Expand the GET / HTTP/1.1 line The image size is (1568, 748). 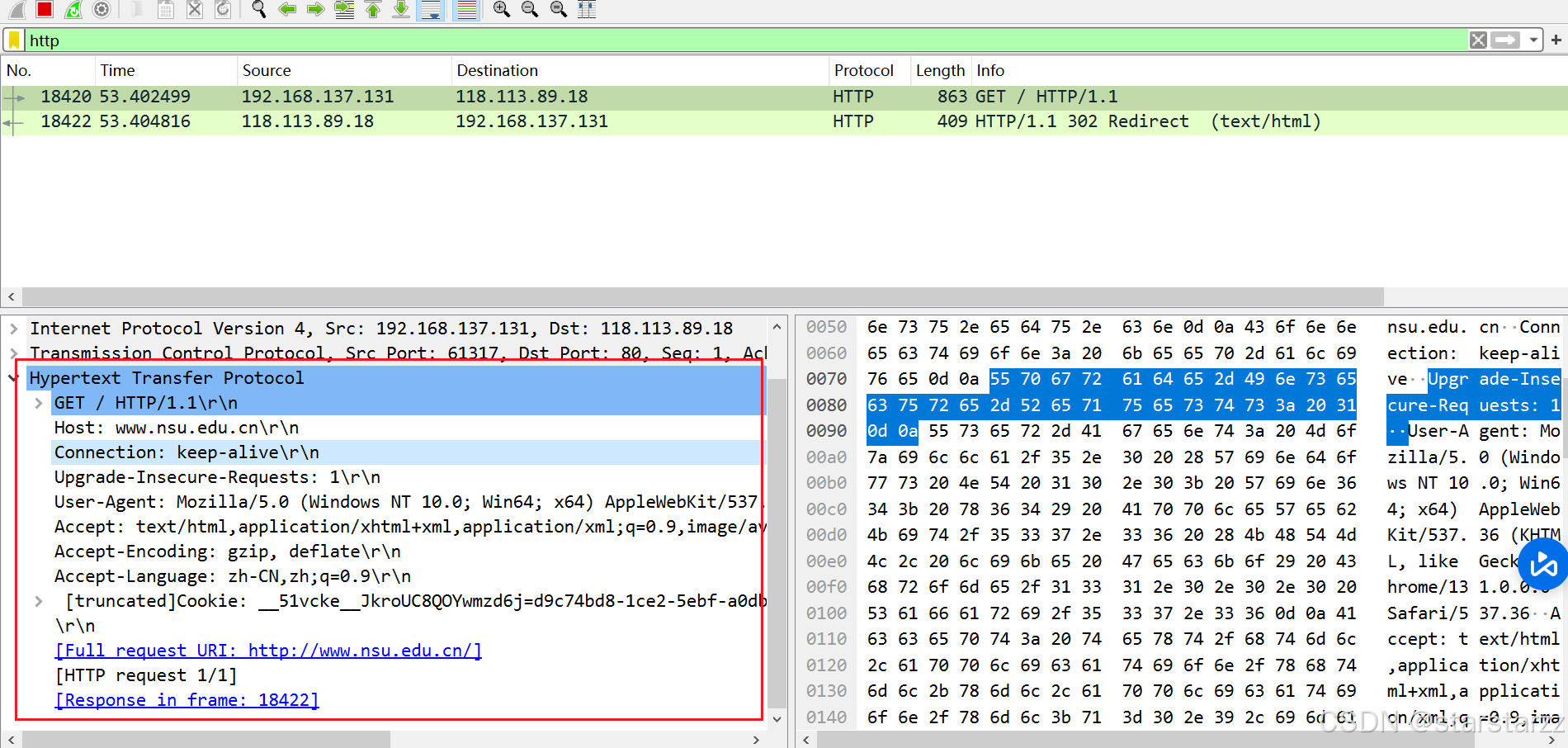pyautogui.click(x=38, y=403)
